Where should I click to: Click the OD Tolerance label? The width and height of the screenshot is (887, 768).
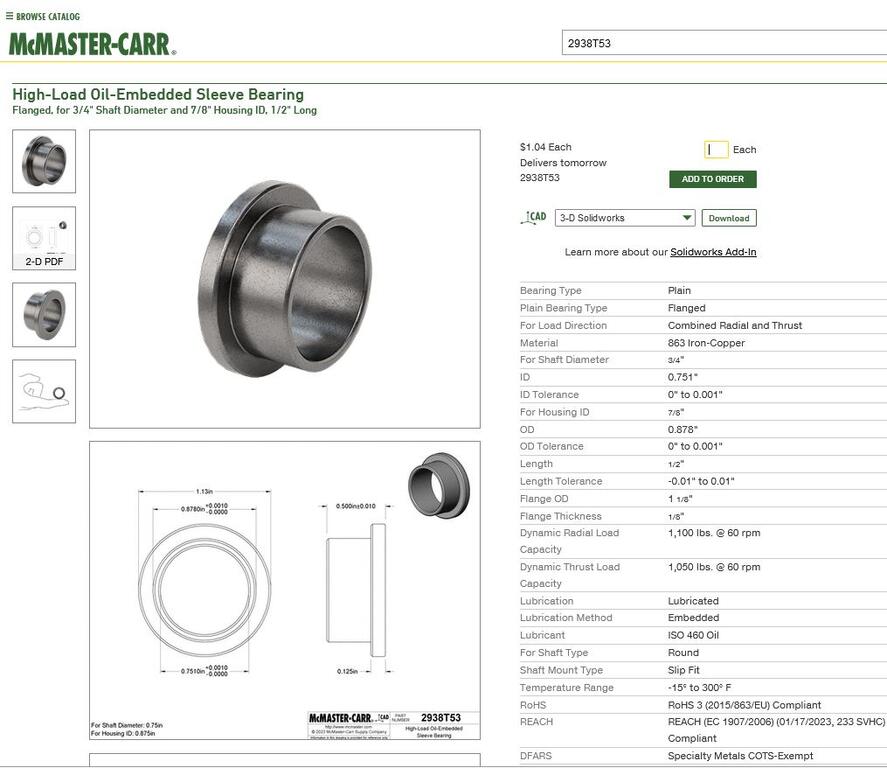(x=552, y=446)
